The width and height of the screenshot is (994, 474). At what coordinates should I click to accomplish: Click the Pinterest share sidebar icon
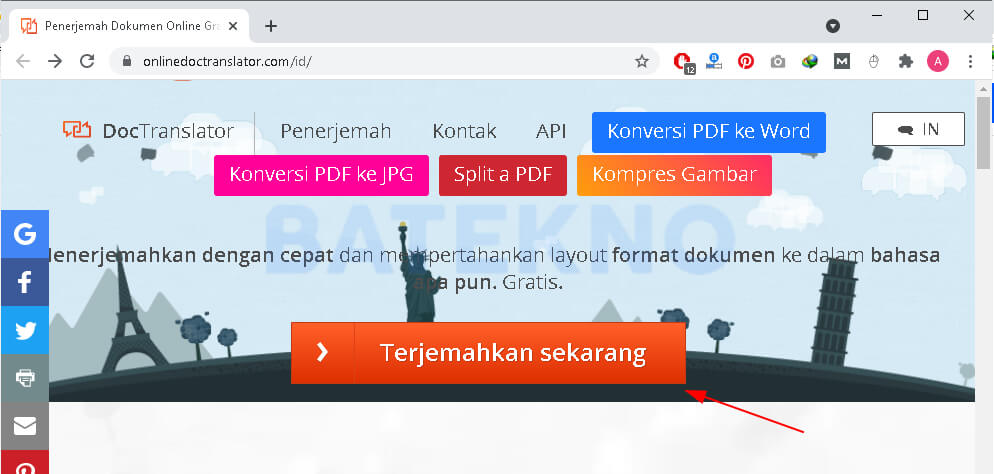[x=25, y=463]
